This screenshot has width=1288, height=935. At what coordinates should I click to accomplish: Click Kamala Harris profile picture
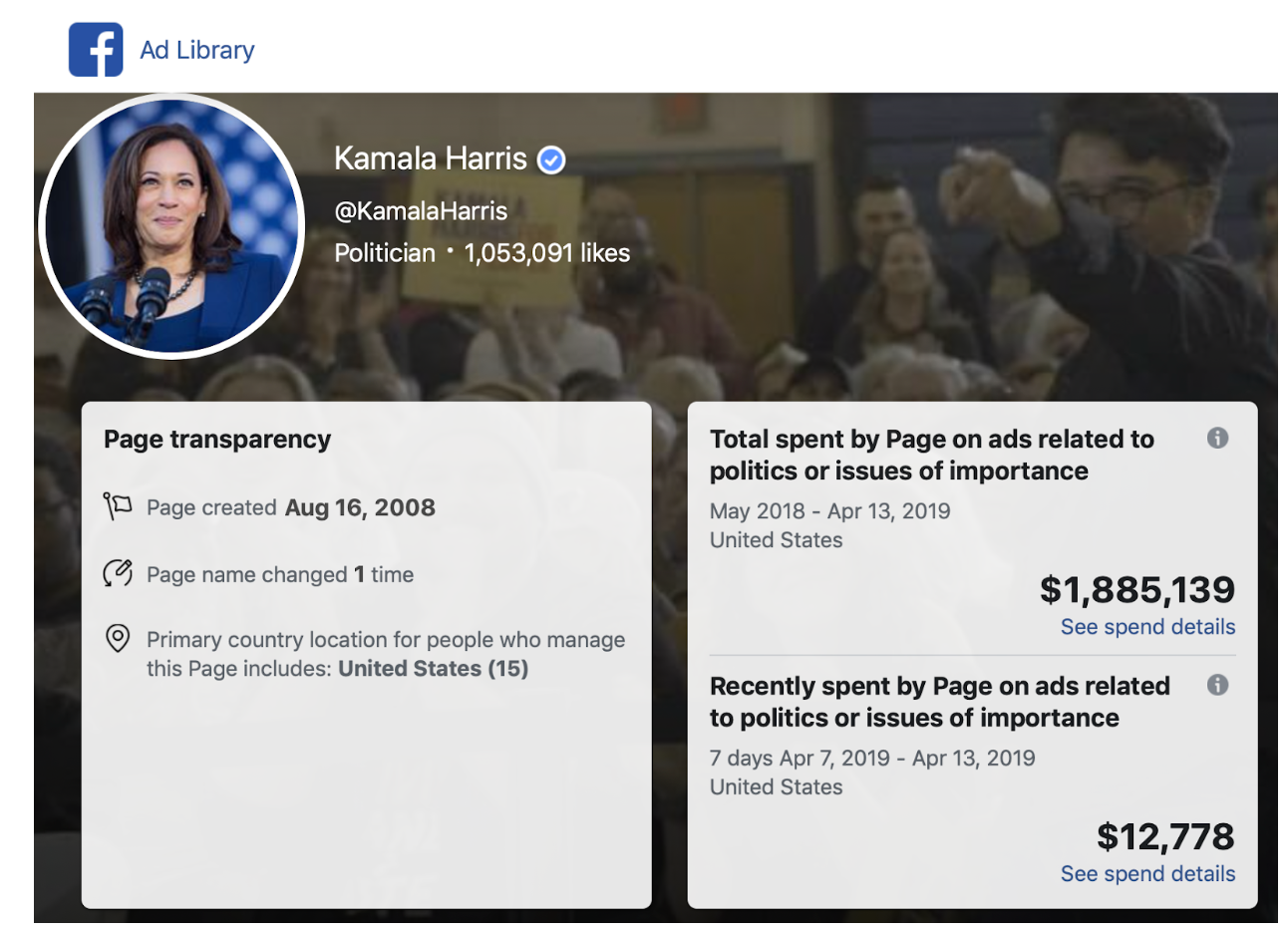coord(171,227)
